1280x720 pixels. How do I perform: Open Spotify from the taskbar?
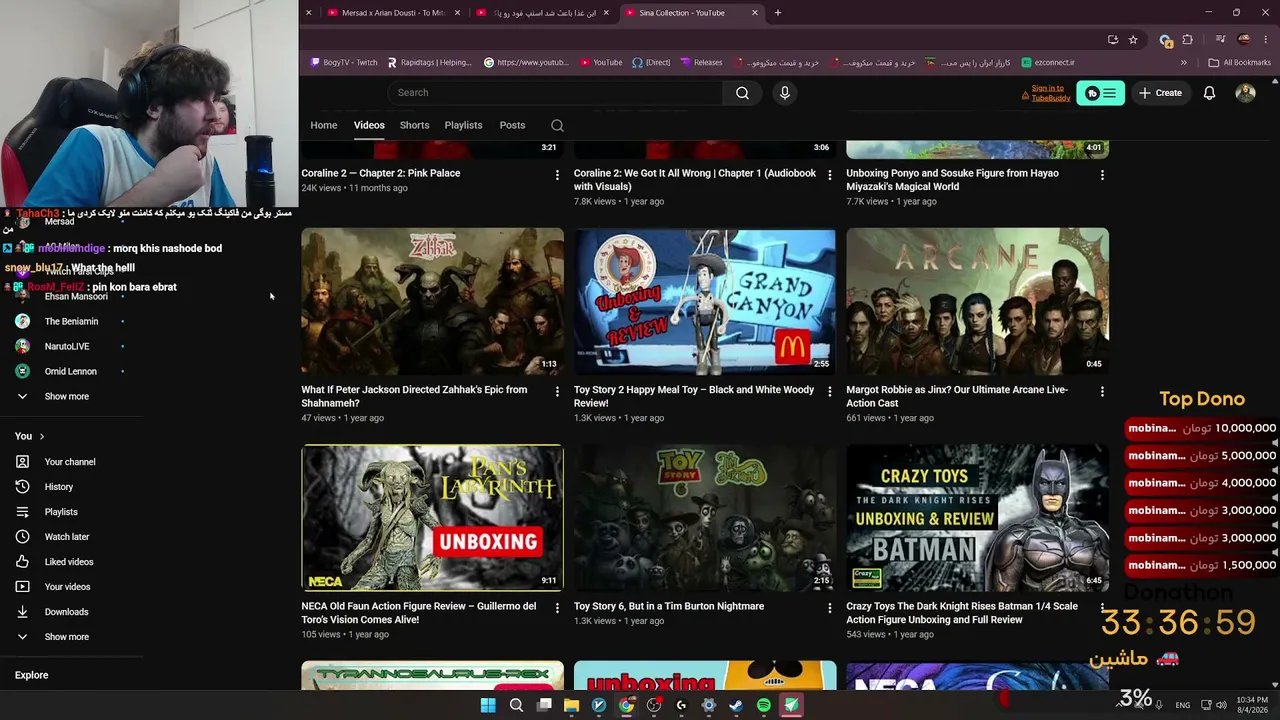tap(764, 705)
